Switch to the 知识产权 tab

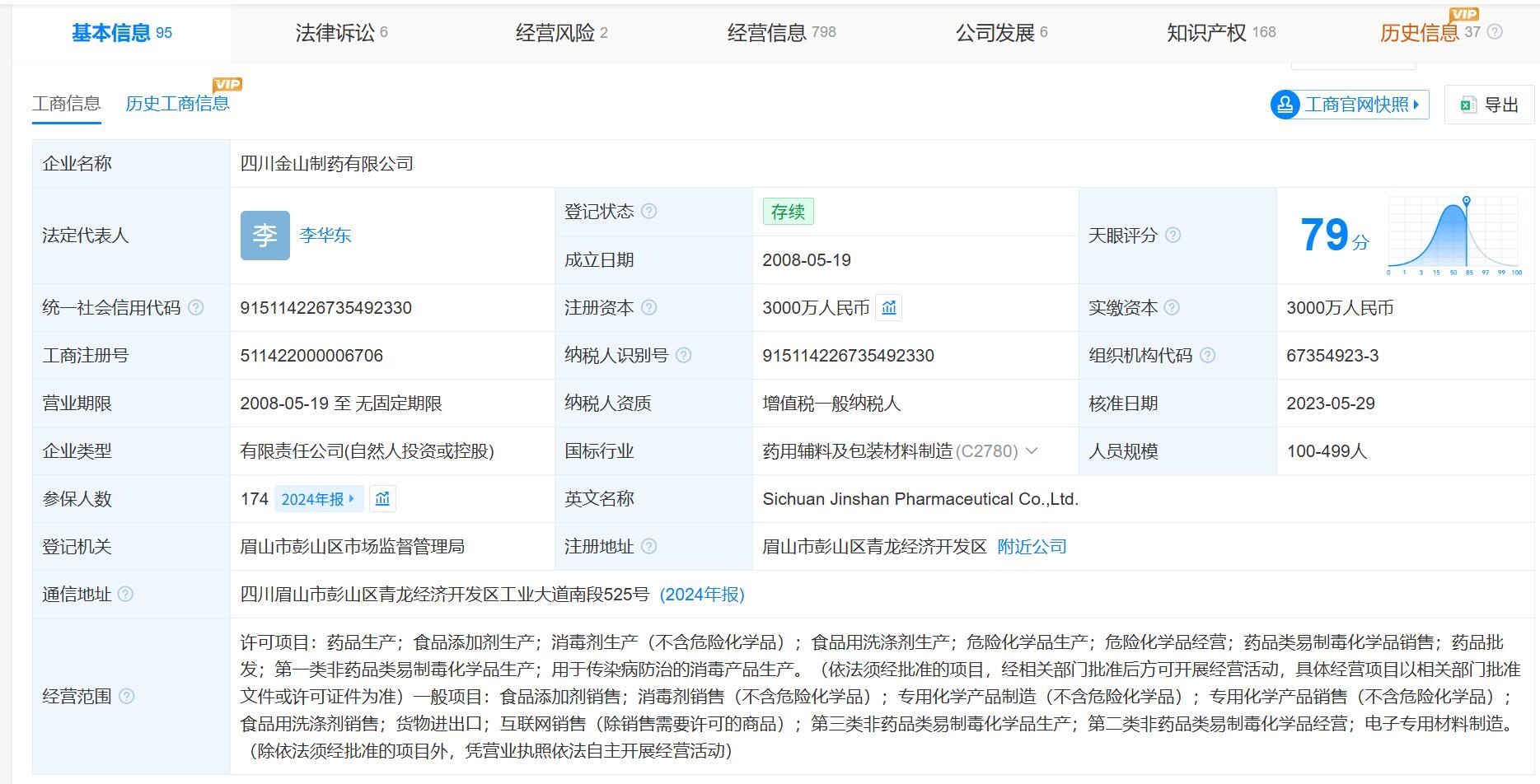1220,33
